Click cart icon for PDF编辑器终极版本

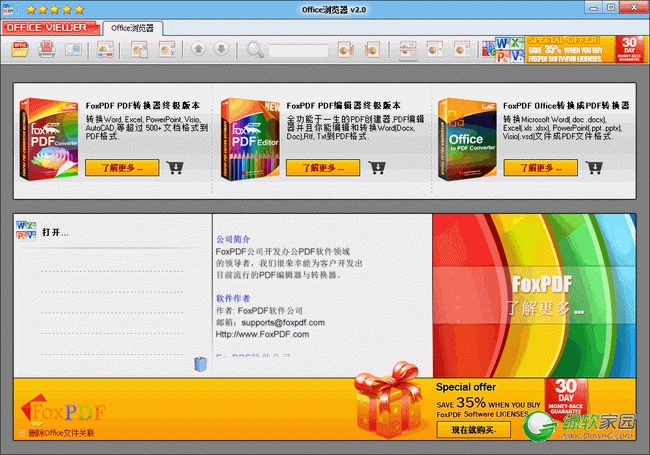click(x=377, y=167)
